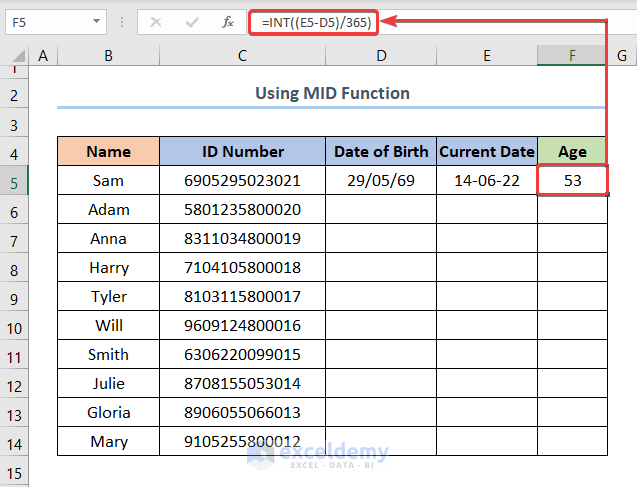Select the column F header

(572, 57)
